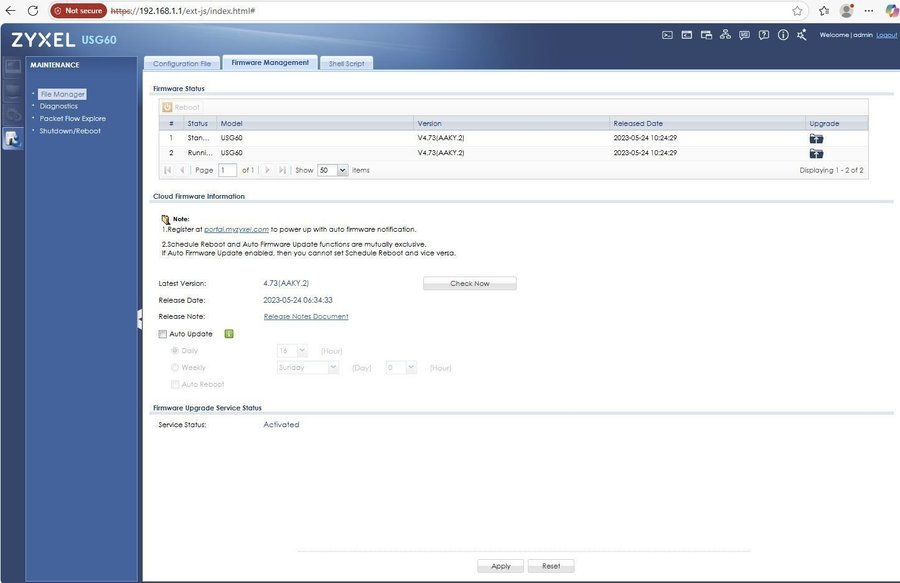Enable the Auto Update checkbox
The height and width of the screenshot is (583, 900).
point(163,334)
